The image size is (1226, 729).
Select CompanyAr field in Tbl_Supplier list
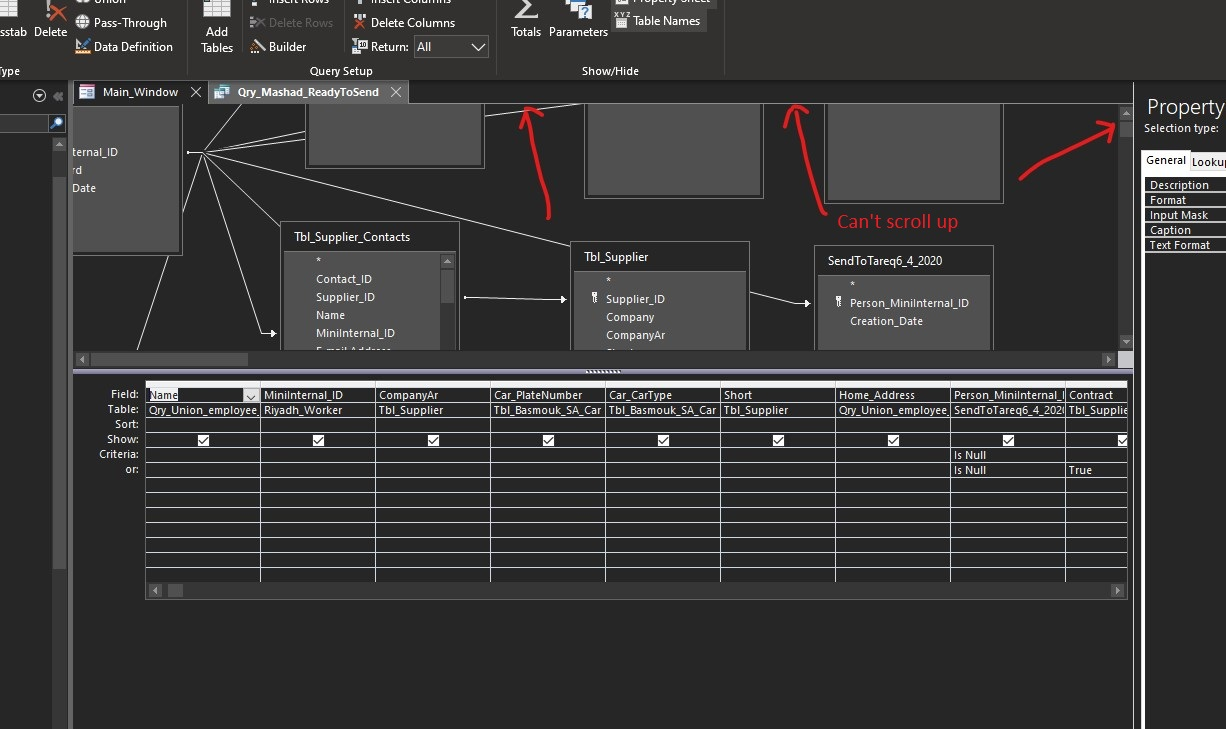[x=635, y=335]
